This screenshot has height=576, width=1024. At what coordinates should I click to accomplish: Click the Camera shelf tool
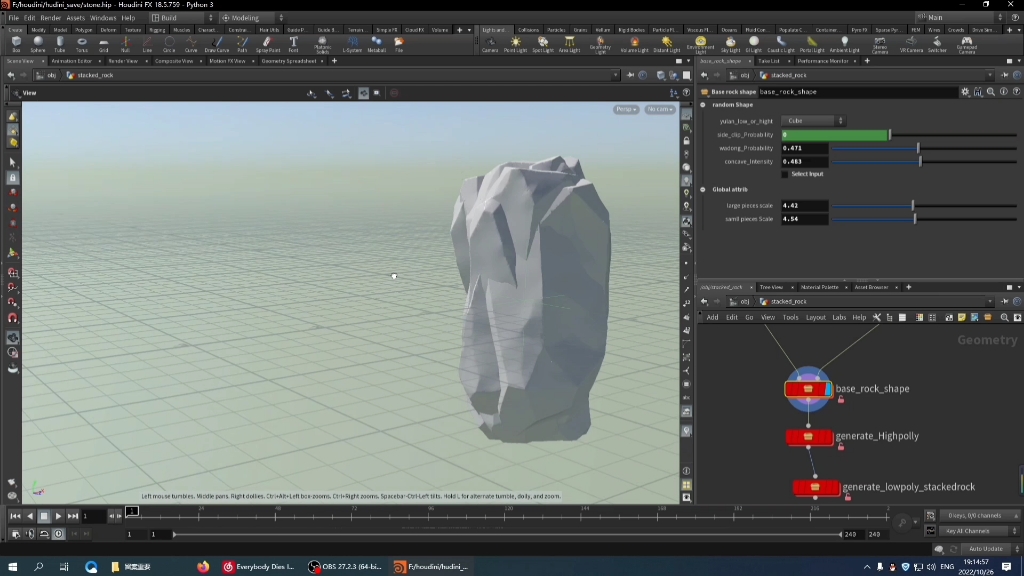[490, 44]
